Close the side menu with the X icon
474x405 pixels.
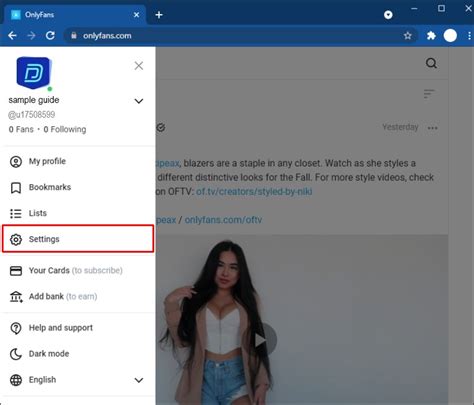point(139,66)
